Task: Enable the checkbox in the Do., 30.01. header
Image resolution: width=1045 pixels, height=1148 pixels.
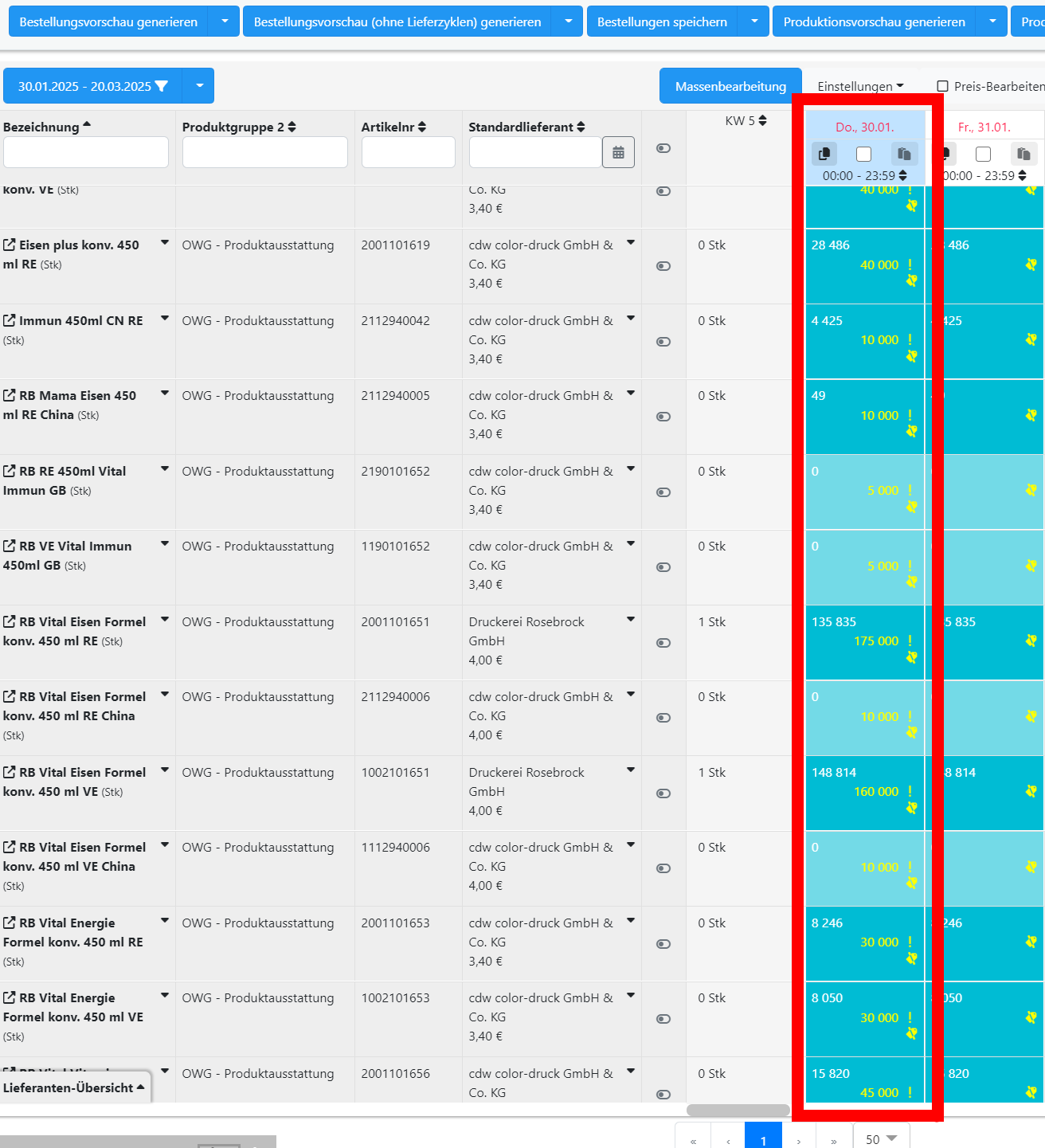Action: tap(863, 154)
